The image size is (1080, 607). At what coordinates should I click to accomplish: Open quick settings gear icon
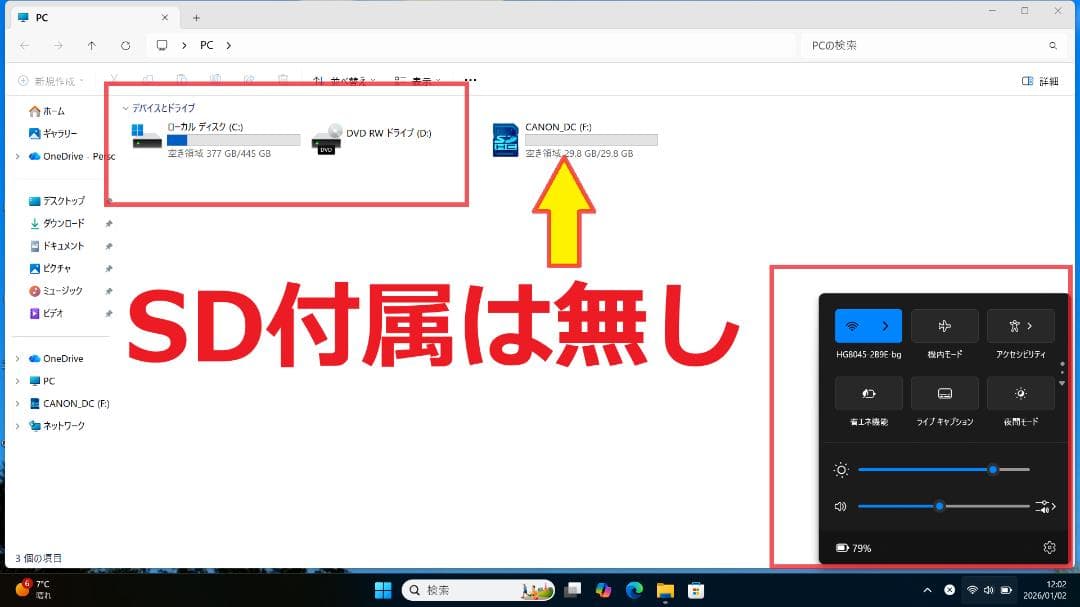point(1049,547)
